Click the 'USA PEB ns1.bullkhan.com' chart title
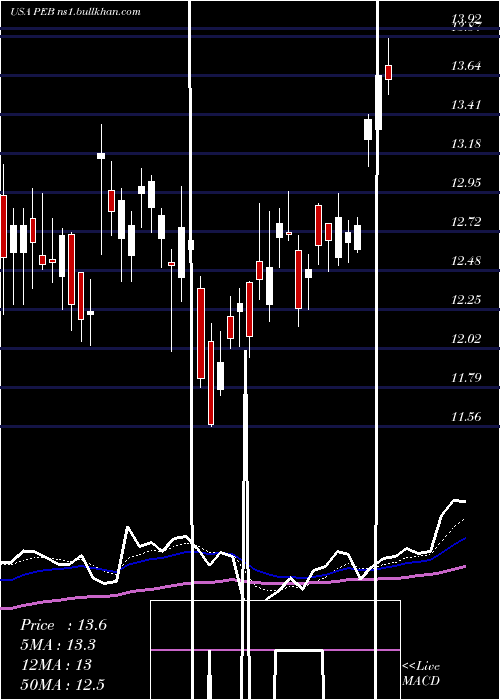This screenshot has width=500, height=700. (x=75, y=11)
